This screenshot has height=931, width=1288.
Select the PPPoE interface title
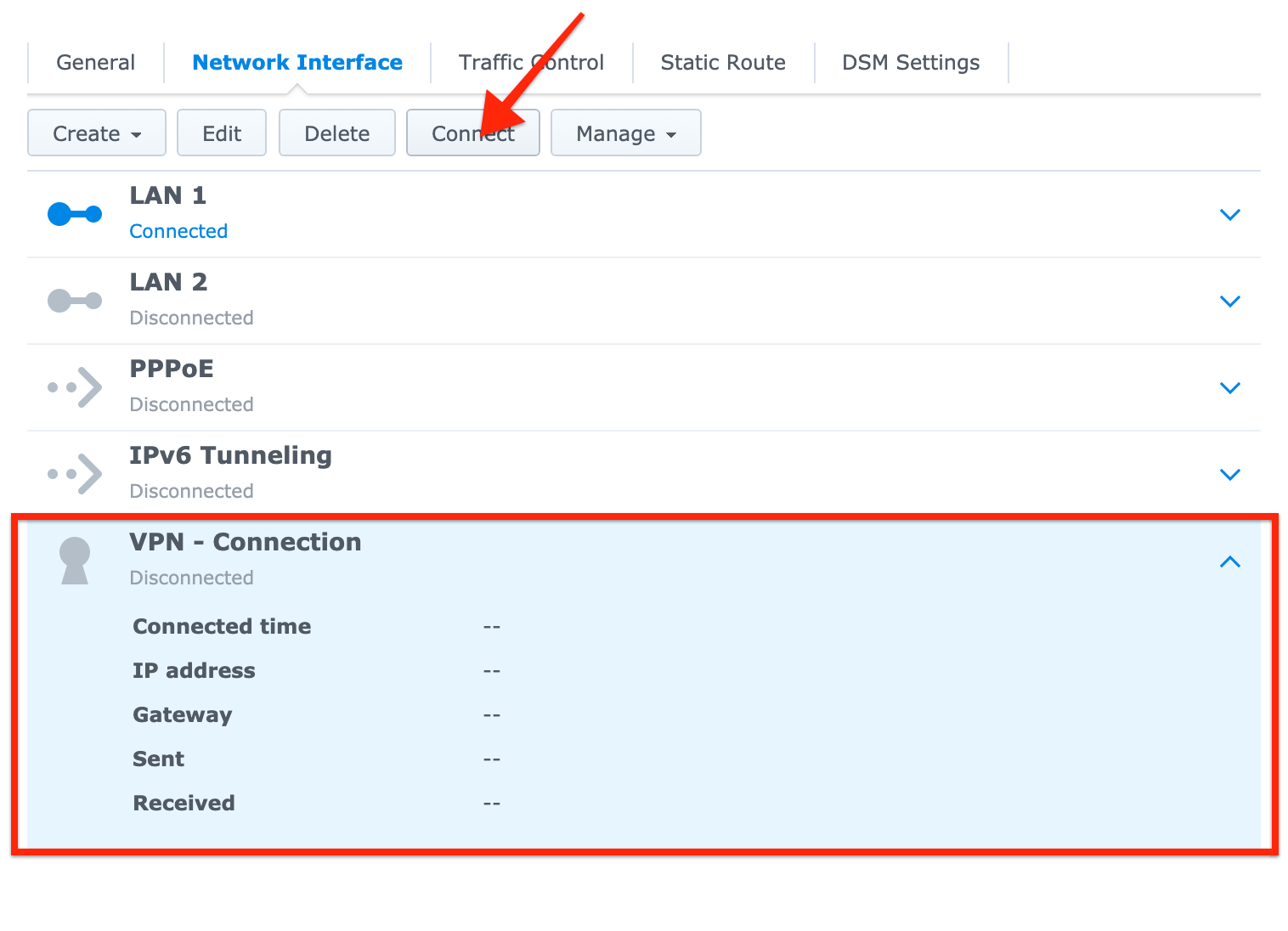click(x=172, y=369)
